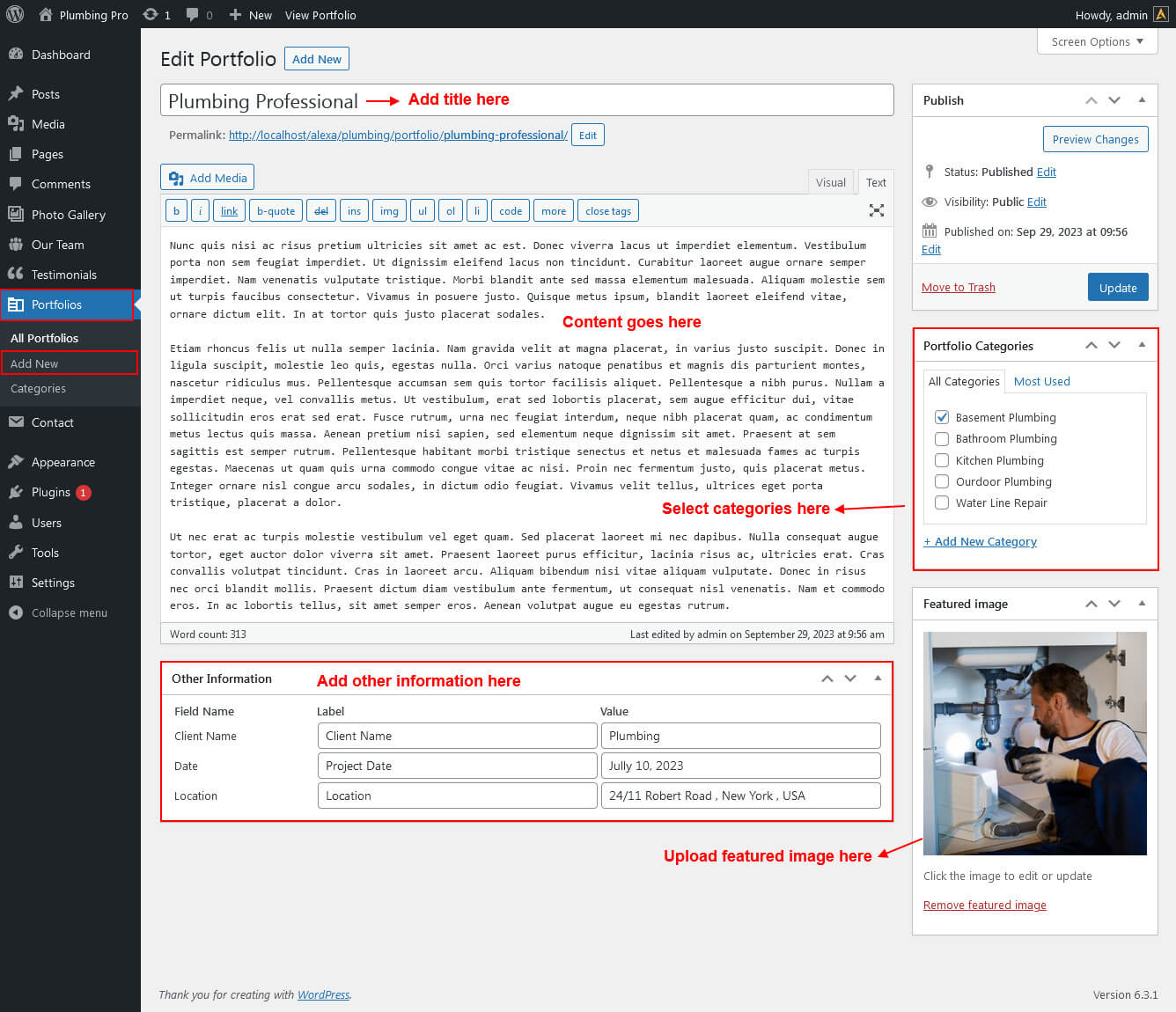Viewport: 1176px width, 1012px height.
Task: Check Kitchen Plumbing category
Action: [x=942, y=460]
